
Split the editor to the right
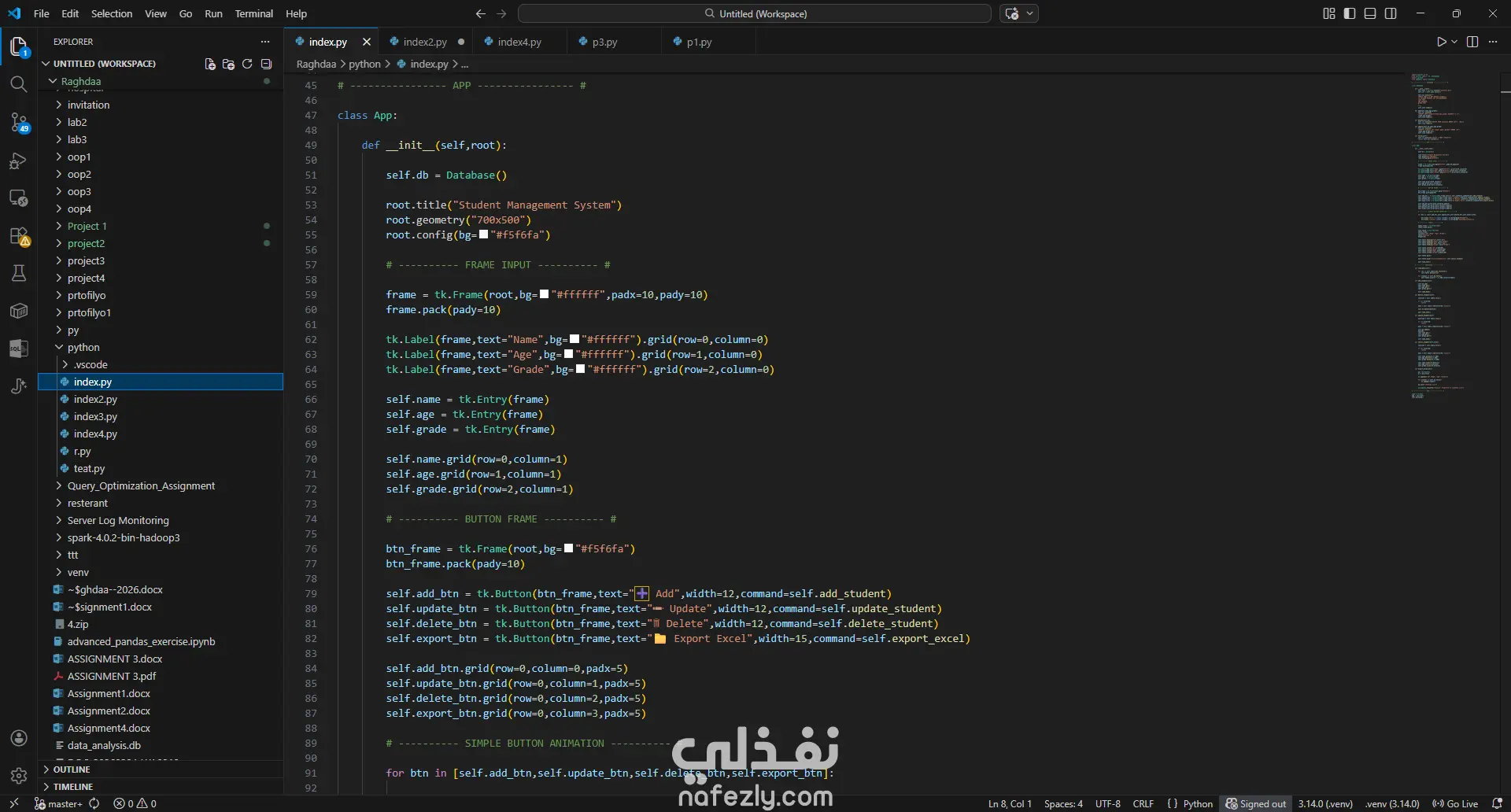coord(1472,42)
